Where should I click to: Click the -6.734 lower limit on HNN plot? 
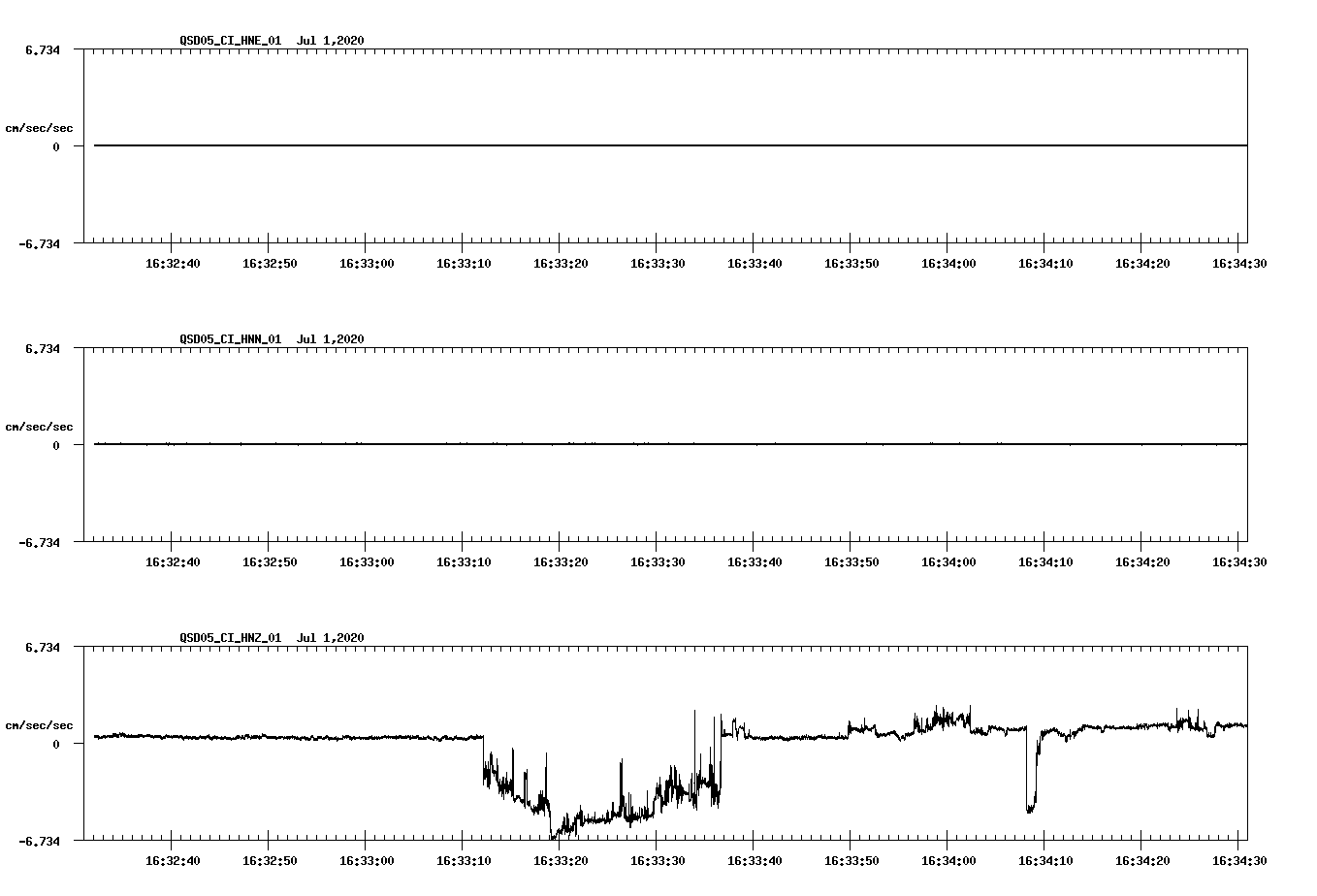click(x=39, y=543)
